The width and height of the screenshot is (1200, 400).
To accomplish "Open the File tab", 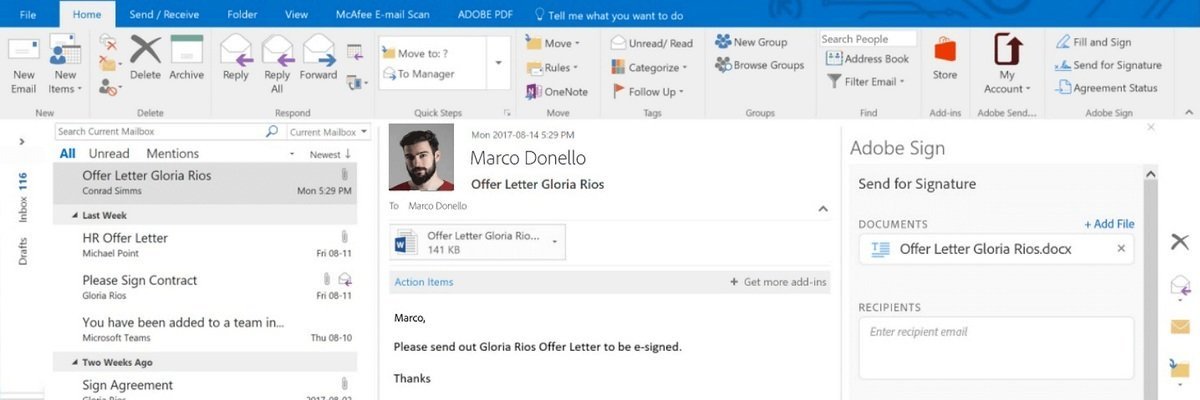I will [28, 15].
